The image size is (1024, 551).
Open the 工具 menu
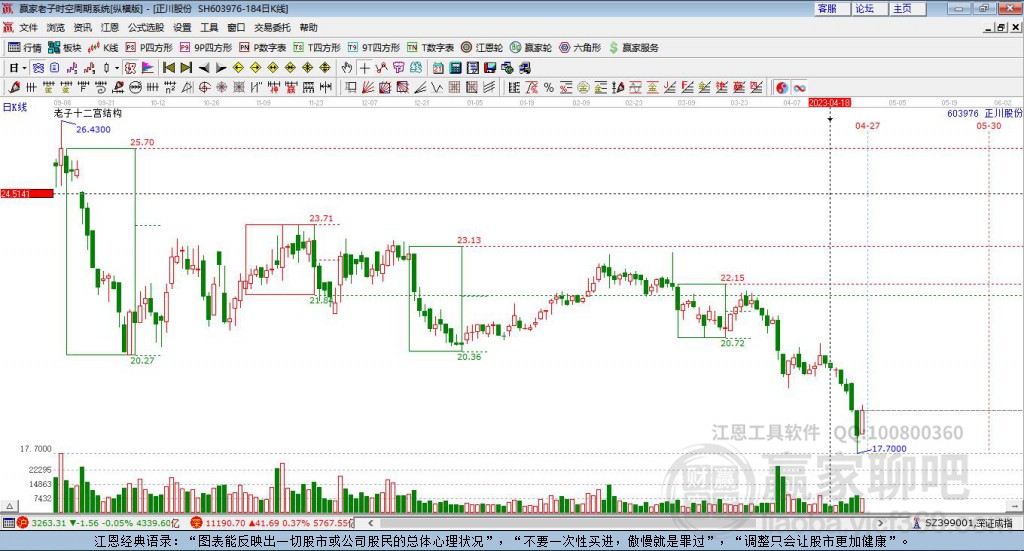coord(209,27)
